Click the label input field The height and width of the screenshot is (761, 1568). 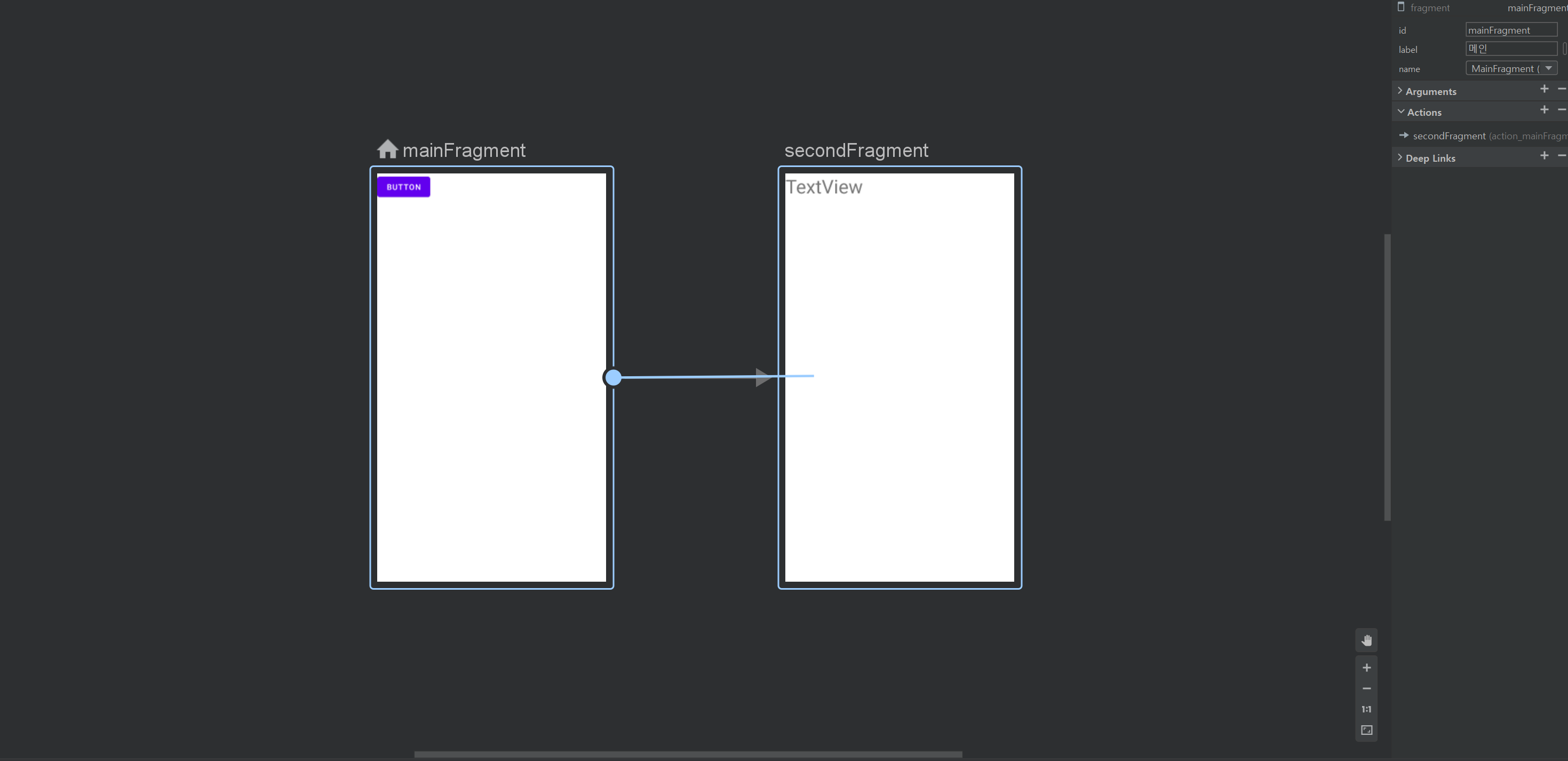click(x=1511, y=49)
